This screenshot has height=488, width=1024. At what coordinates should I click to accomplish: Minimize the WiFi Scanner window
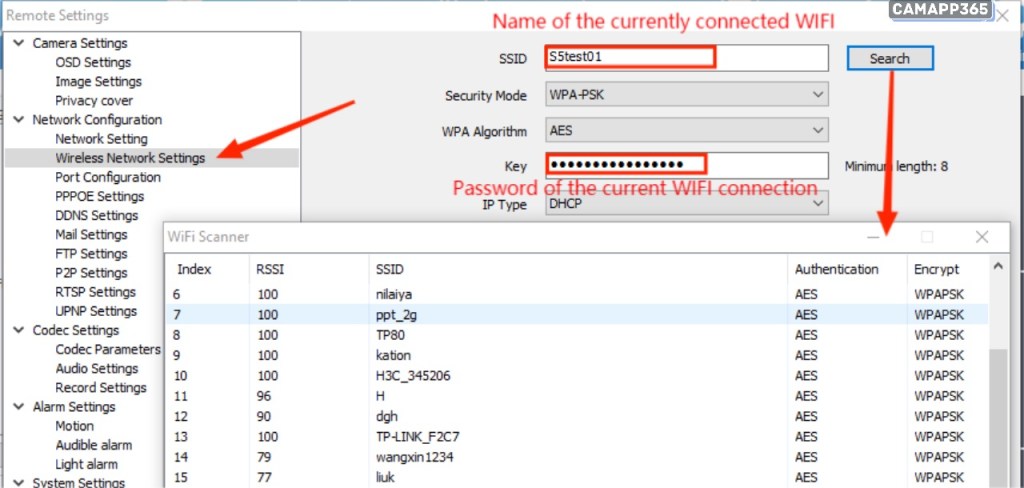click(874, 237)
